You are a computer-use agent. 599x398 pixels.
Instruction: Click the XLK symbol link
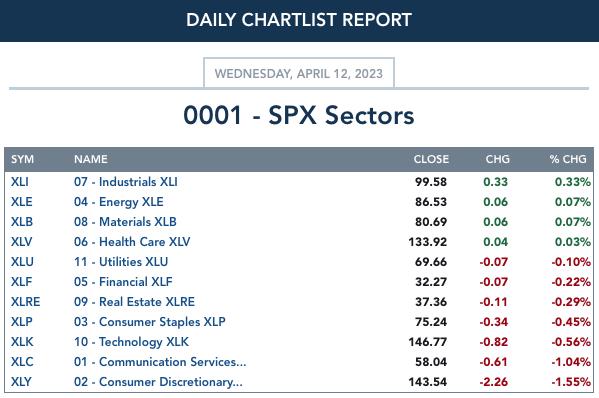22,342
